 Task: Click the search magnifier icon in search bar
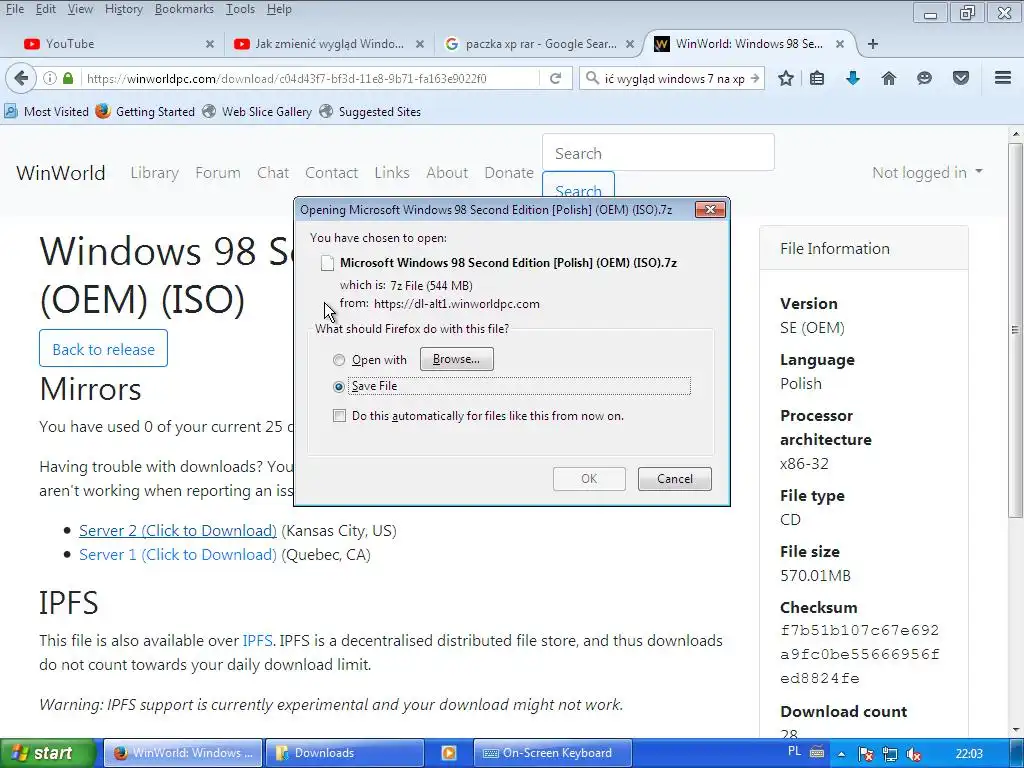tap(592, 78)
